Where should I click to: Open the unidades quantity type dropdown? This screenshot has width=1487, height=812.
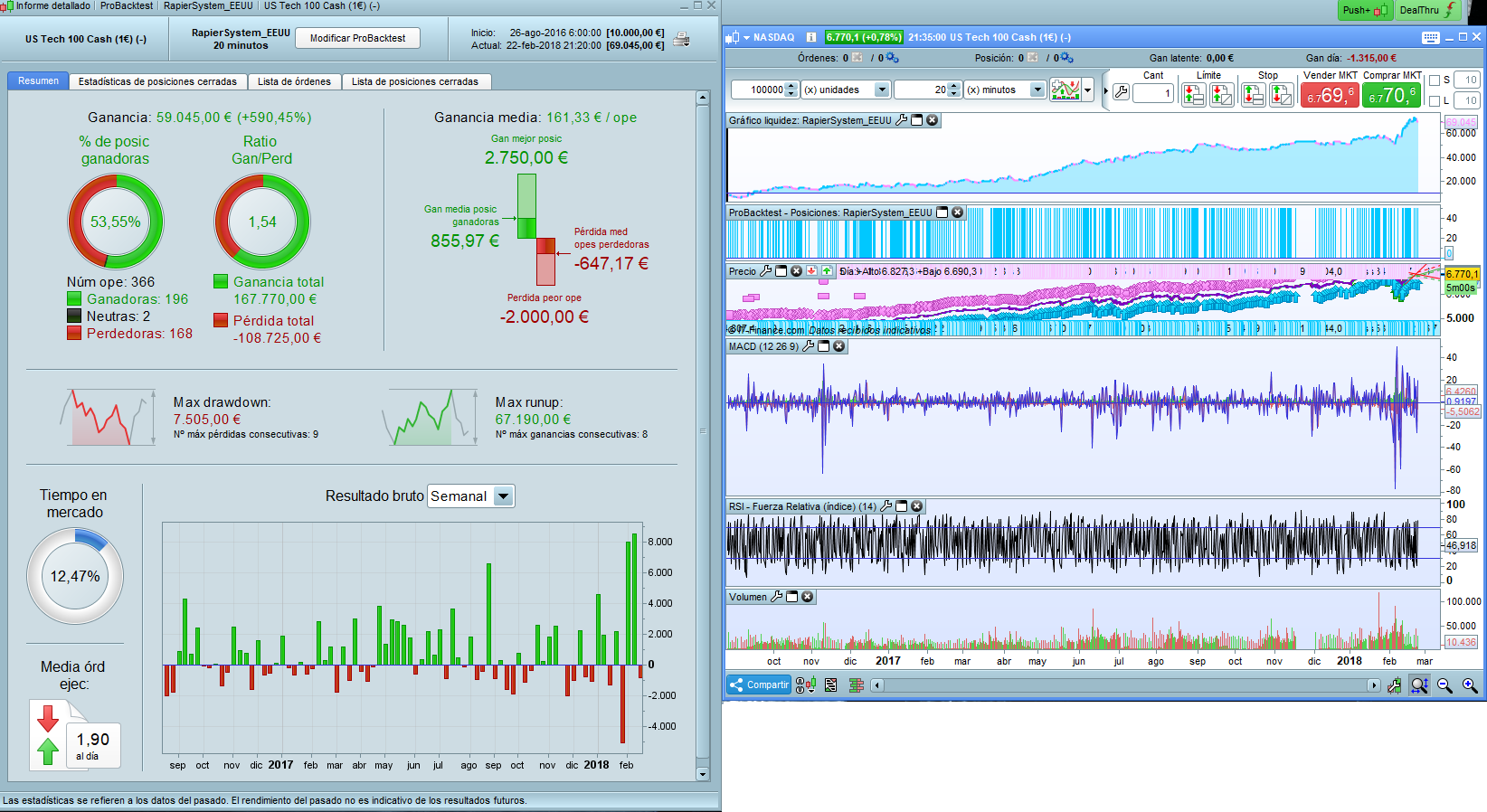click(846, 90)
